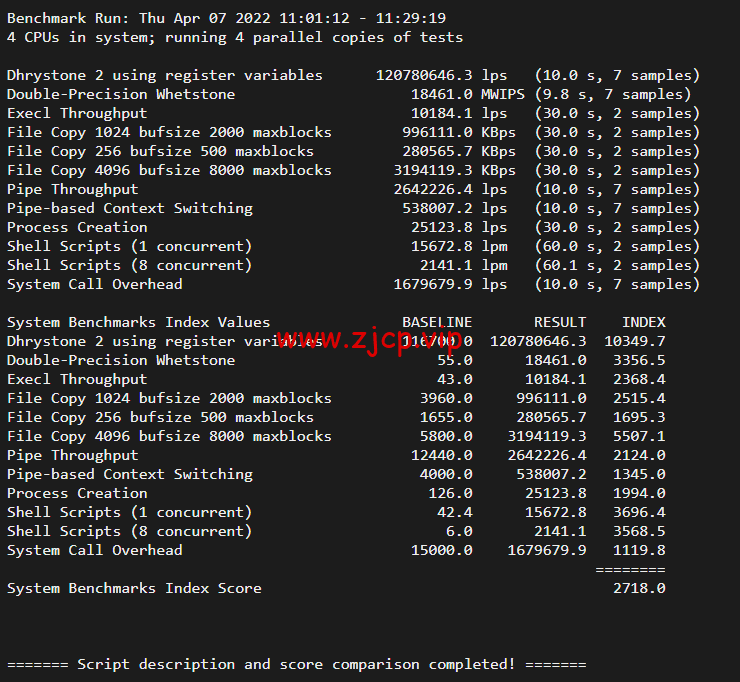The image size is (740, 682).
Task: Click baseline value '6.0'
Action: coord(459,531)
